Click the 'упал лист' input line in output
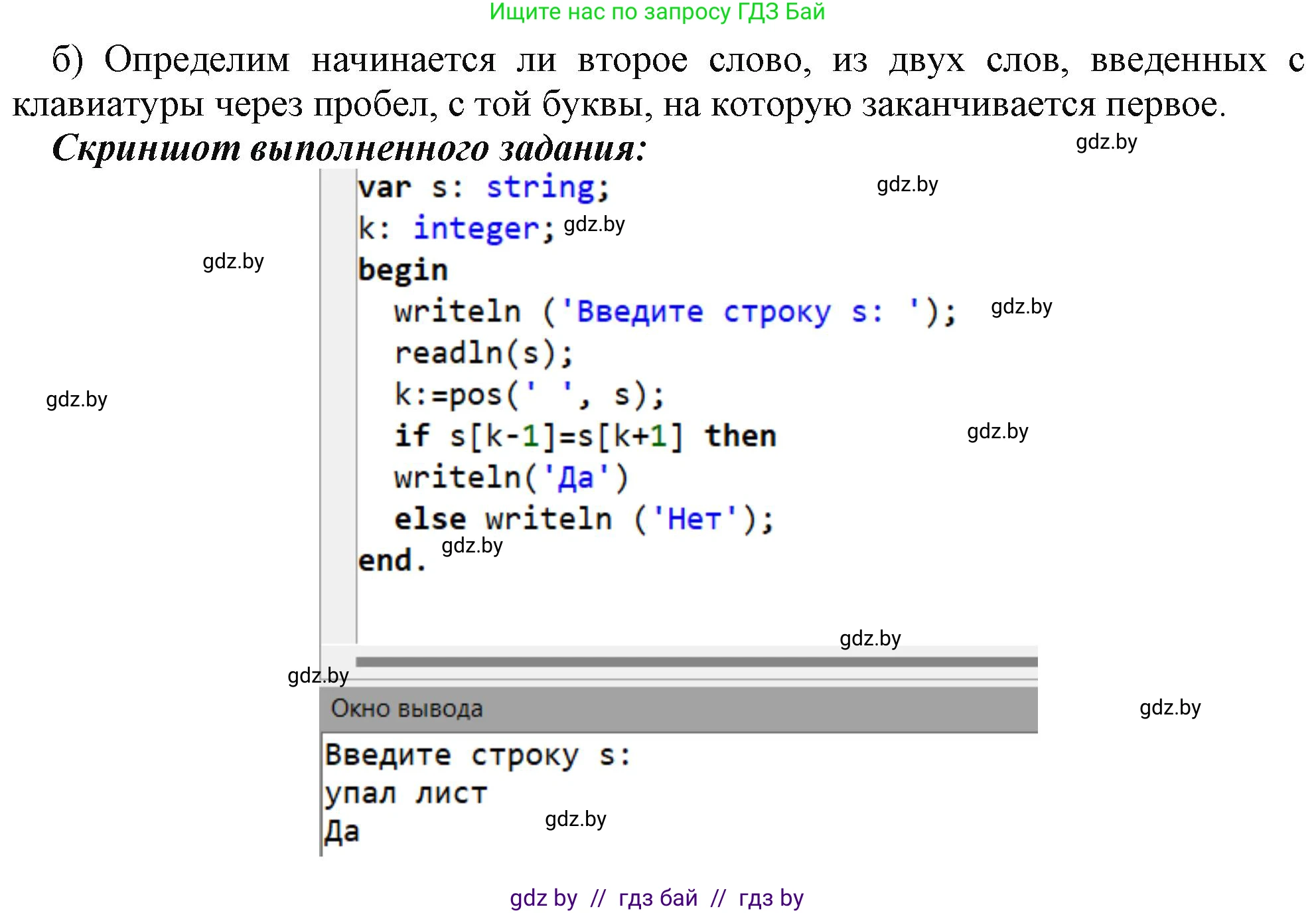The height and width of the screenshot is (913, 1316). point(405,793)
